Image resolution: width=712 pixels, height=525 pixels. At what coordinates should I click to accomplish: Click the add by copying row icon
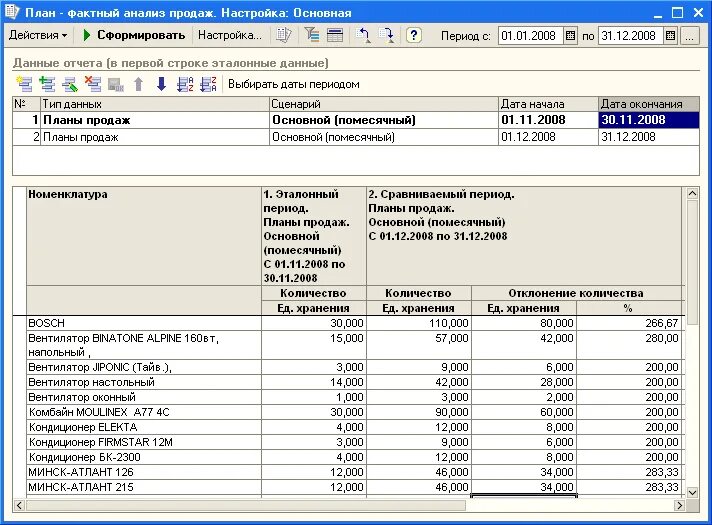(x=47, y=84)
